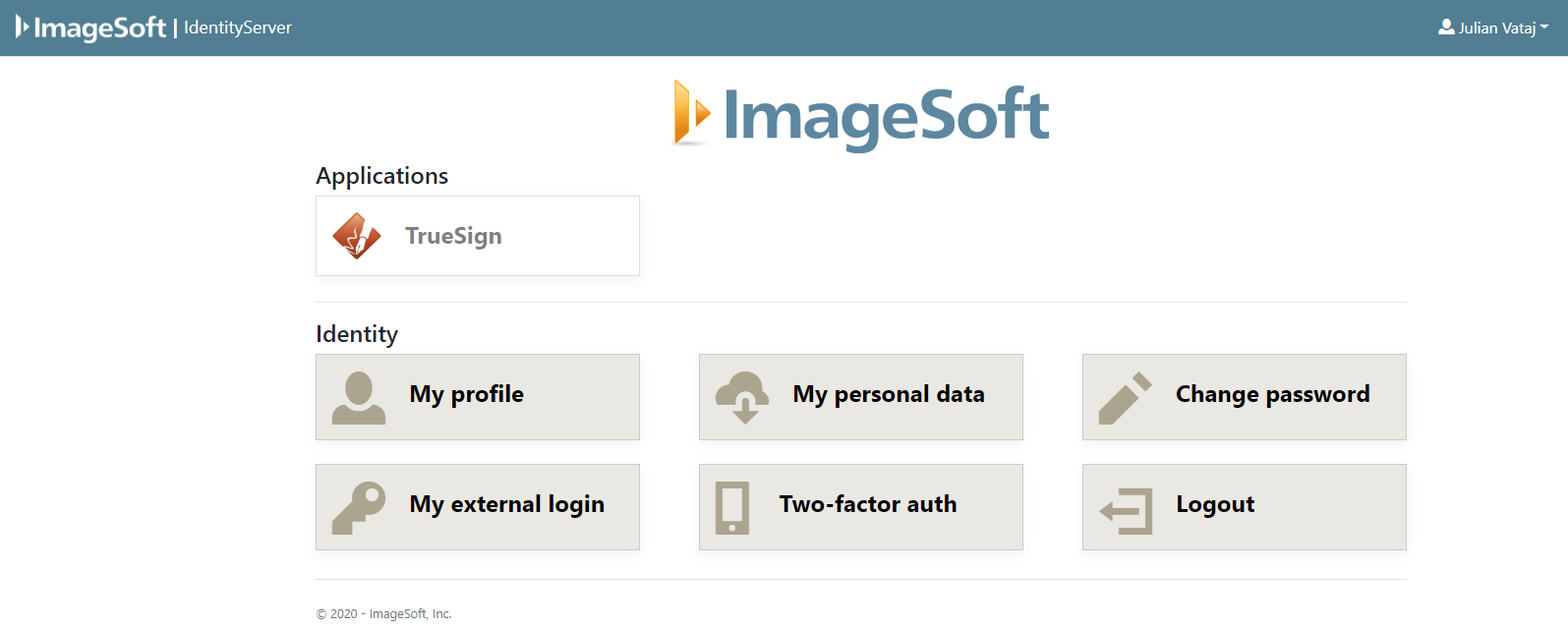Image resolution: width=1568 pixels, height=628 pixels.
Task: Click the large ImageSoft logo in the page center
Action: (x=861, y=116)
